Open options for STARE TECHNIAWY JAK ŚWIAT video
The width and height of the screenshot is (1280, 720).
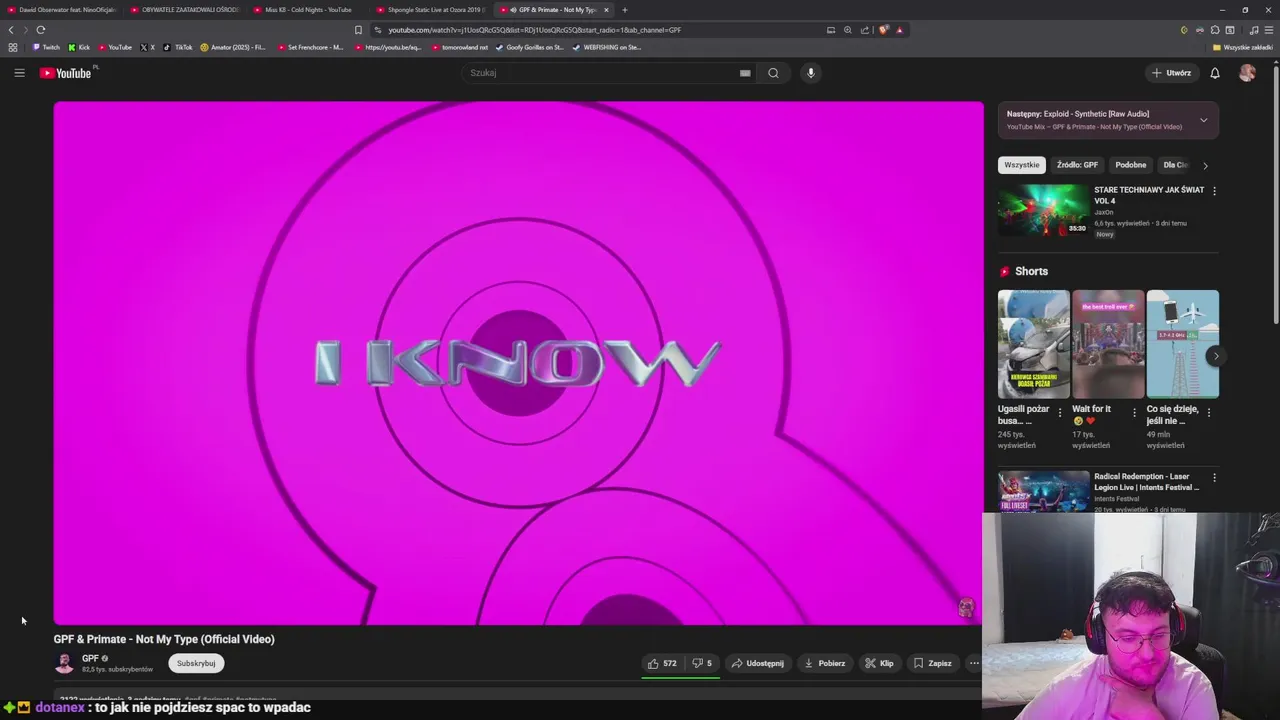pyautogui.click(x=1214, y=191)
